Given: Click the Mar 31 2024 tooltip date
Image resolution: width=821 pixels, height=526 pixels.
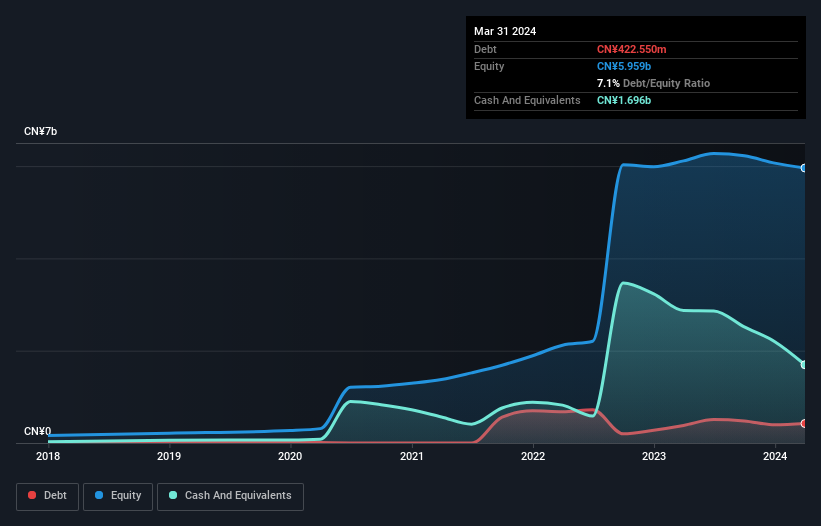Looking at the screenshot, I should [x=505, y=31].
